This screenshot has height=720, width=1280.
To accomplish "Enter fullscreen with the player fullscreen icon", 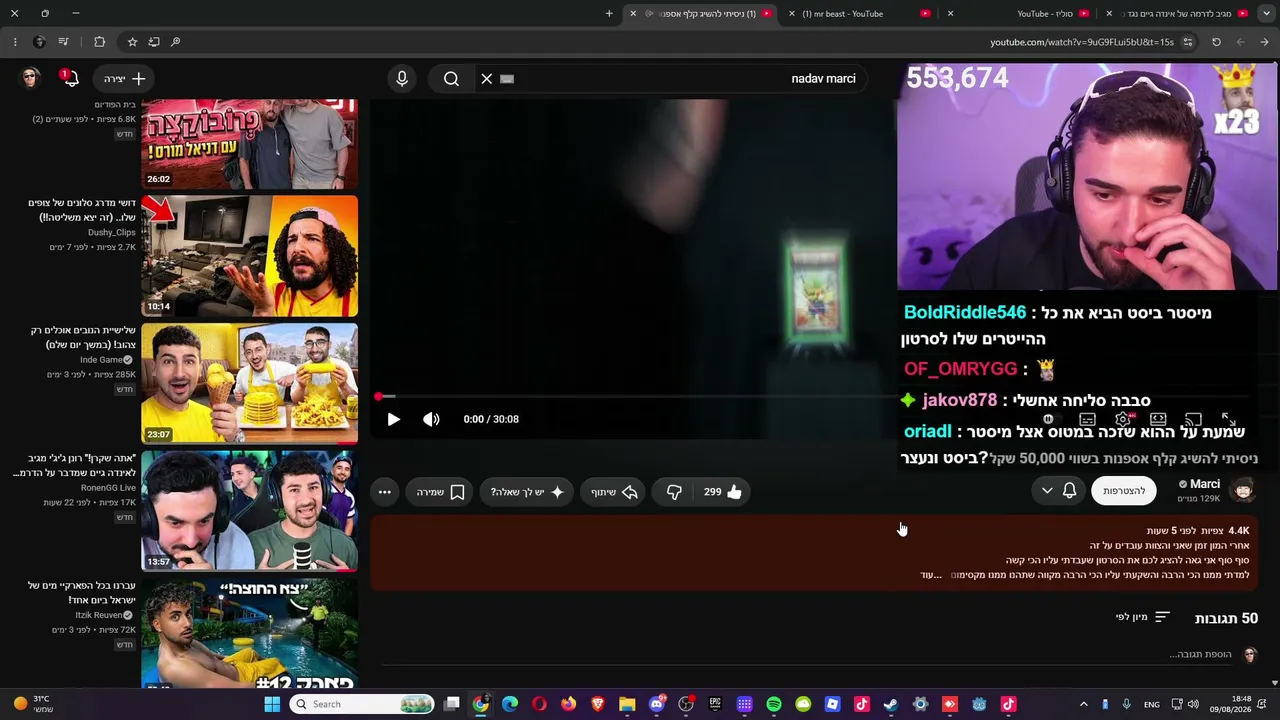I will click(1228, 419).
